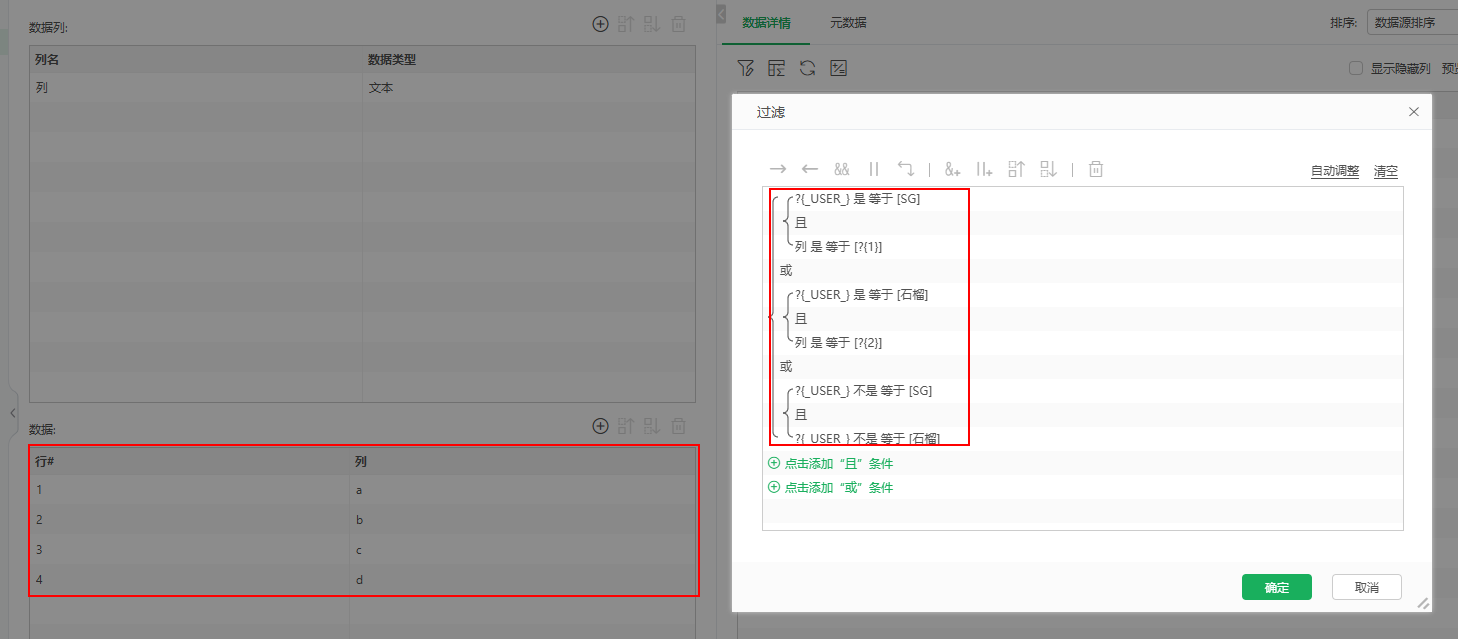The image size is (1458, 639).
Task: Click 点击添加“且”条件
Action: (830, 464)
